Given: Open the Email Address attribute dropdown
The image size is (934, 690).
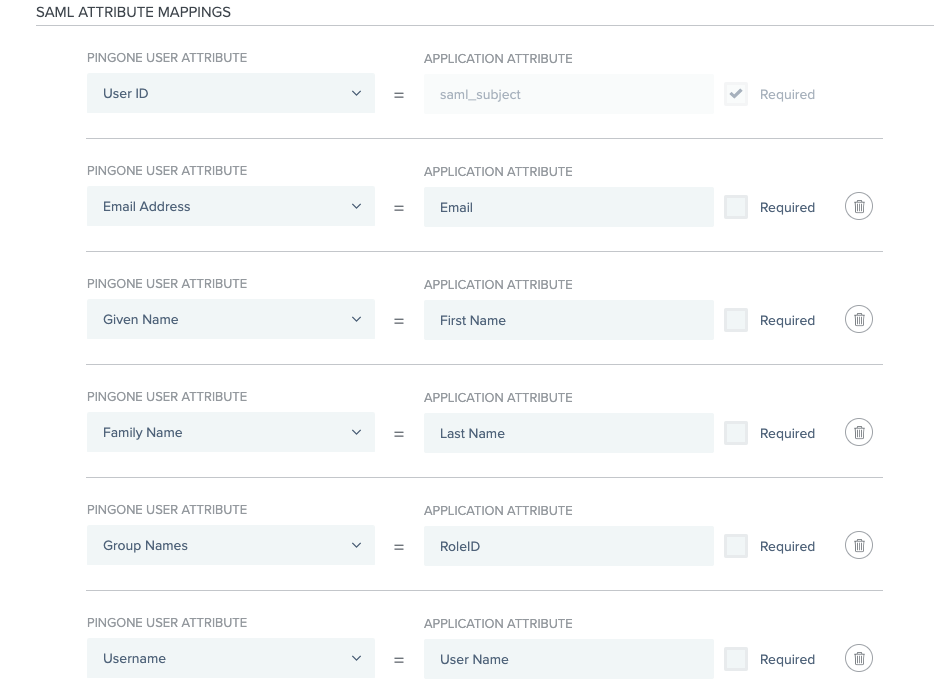Looking at the screenshot, I should click(230, 207).
